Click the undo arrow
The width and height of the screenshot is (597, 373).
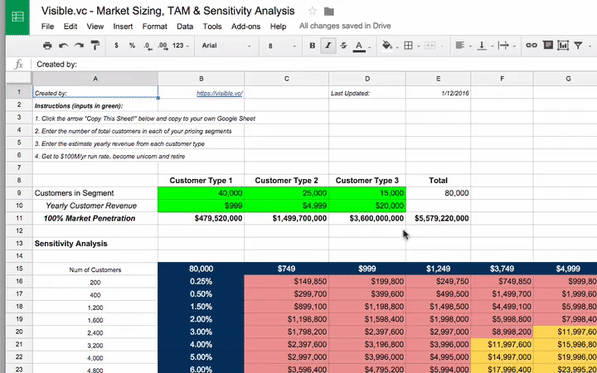pos(63,46)
